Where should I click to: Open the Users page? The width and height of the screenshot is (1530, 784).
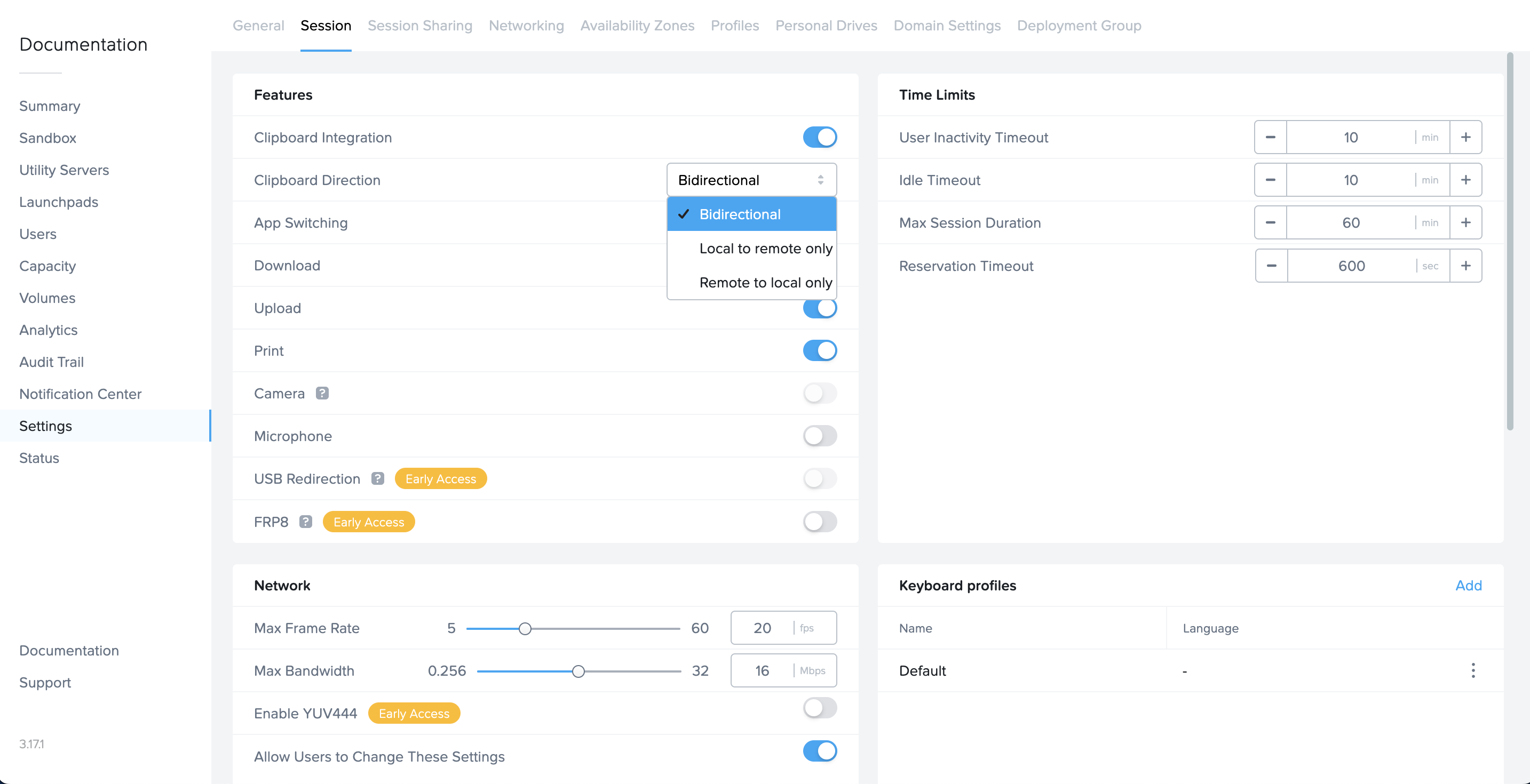click(37, 234)
